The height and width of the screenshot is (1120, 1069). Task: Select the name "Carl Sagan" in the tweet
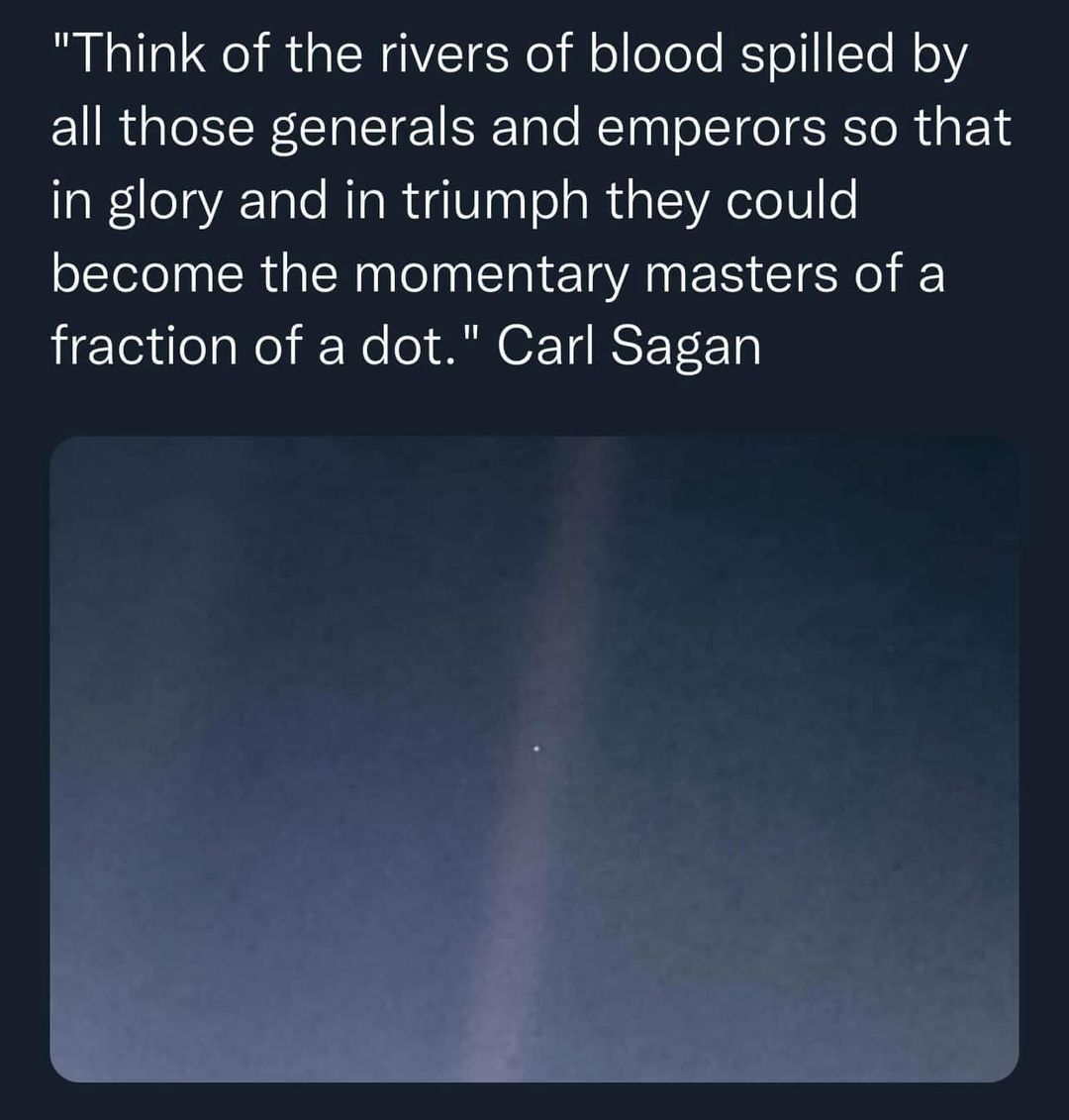(629, 346)
